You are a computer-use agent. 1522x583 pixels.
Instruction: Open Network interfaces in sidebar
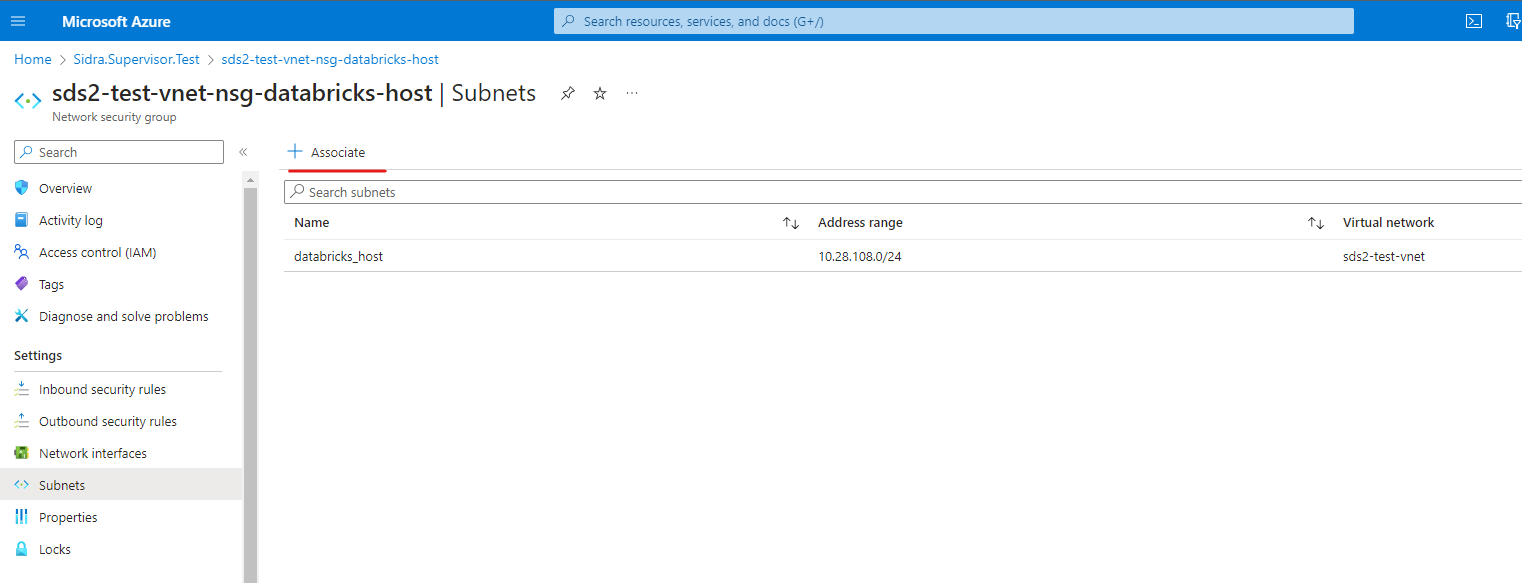(92, 453)
